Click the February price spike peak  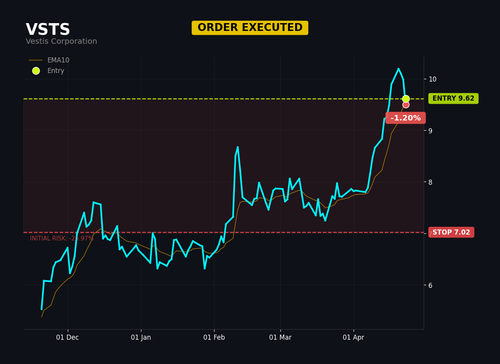click(x=238, y=147)
